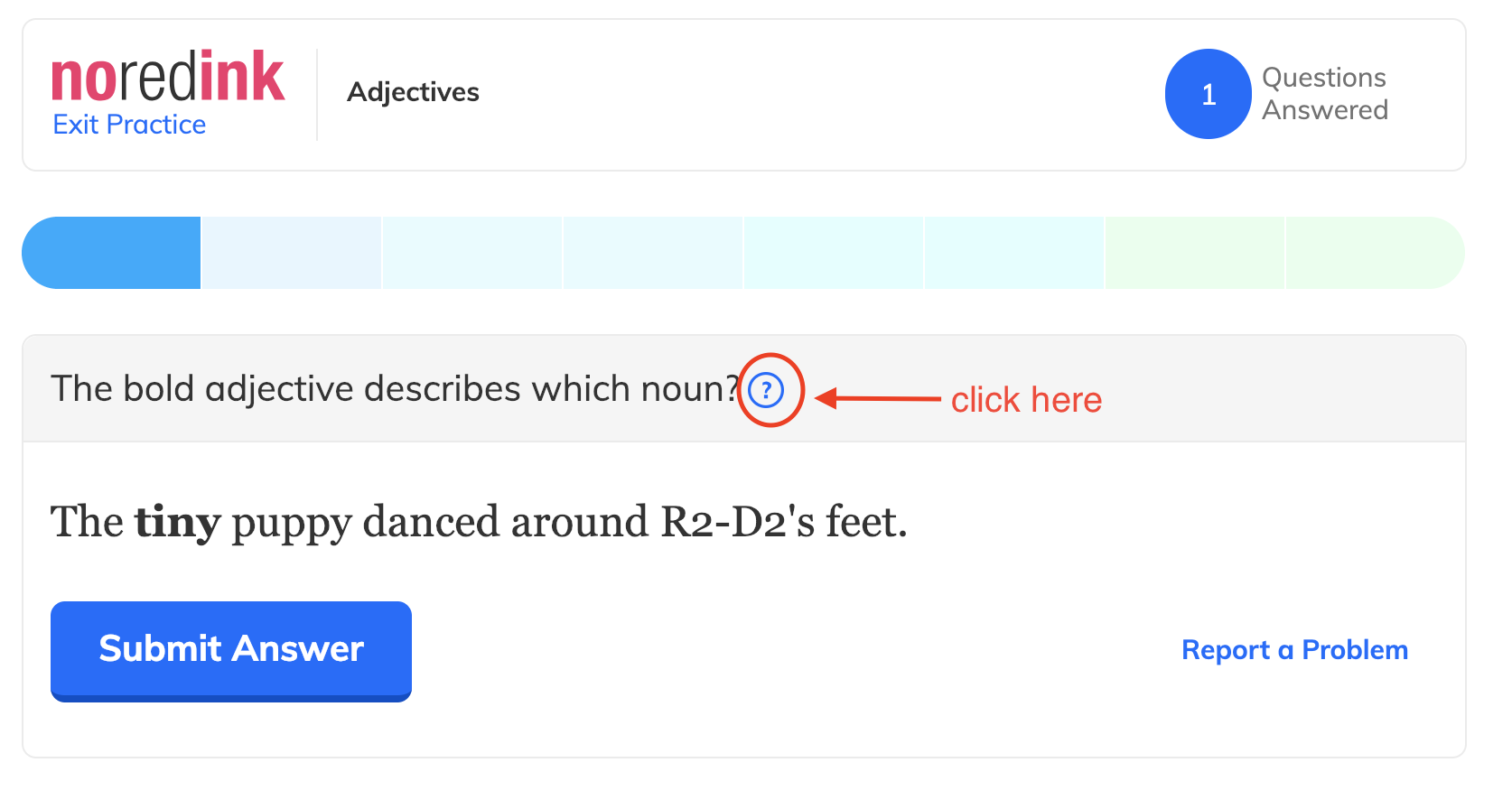Click the filled first progress bar segment
The height and width of the screenshot is (809, 1512).
(x=111, y=253)
